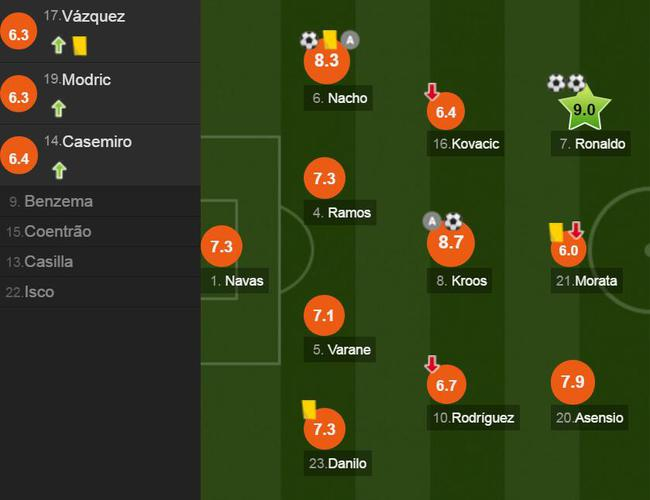The height and width of the screenshot is (500, 650).
Task: Click the green sub-in arrow under Casemiro
Action: click(x=59, y=169)
